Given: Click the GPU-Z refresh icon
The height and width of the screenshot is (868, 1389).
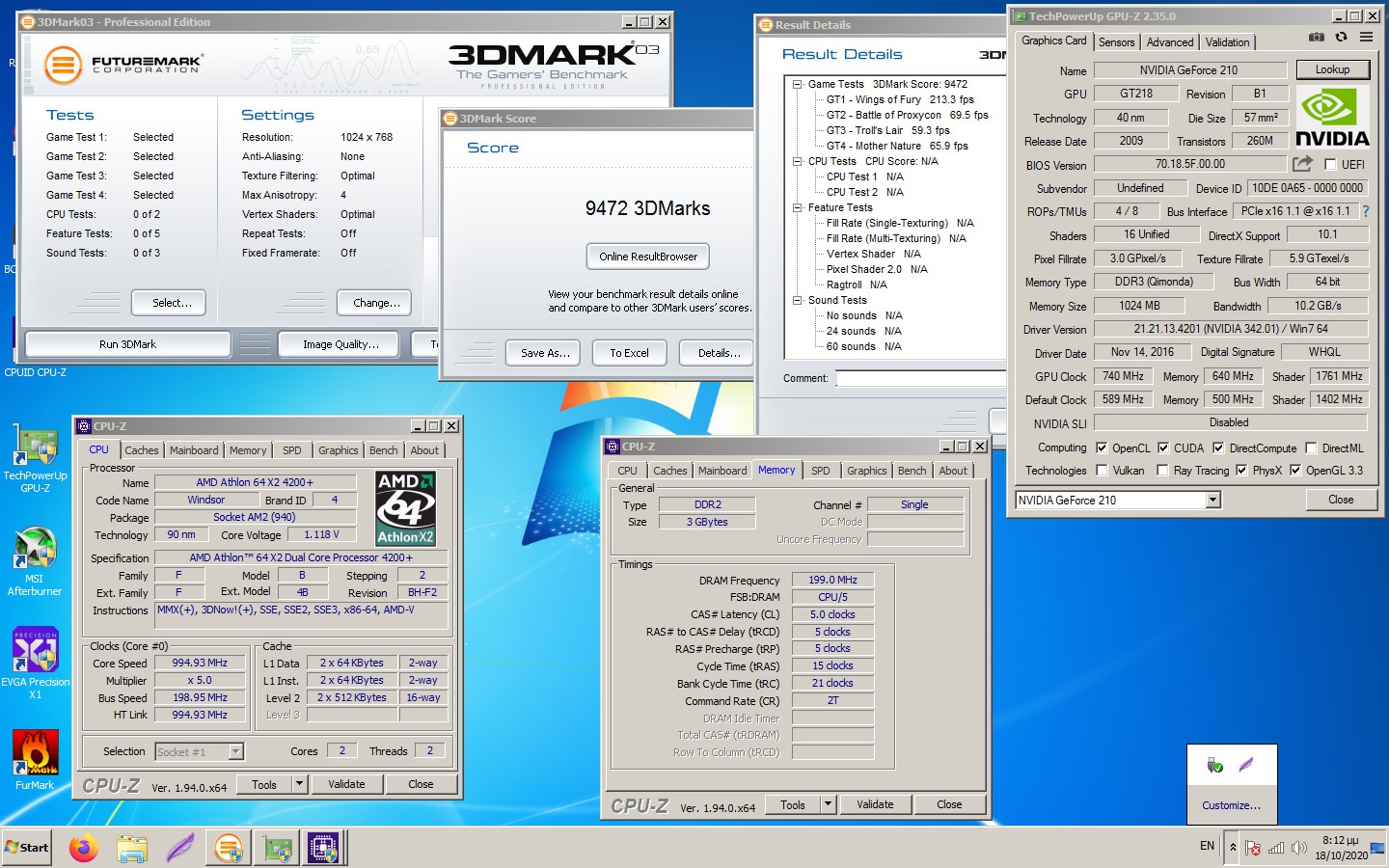Looking at the screenshot, I should (x=1341, y=38).
